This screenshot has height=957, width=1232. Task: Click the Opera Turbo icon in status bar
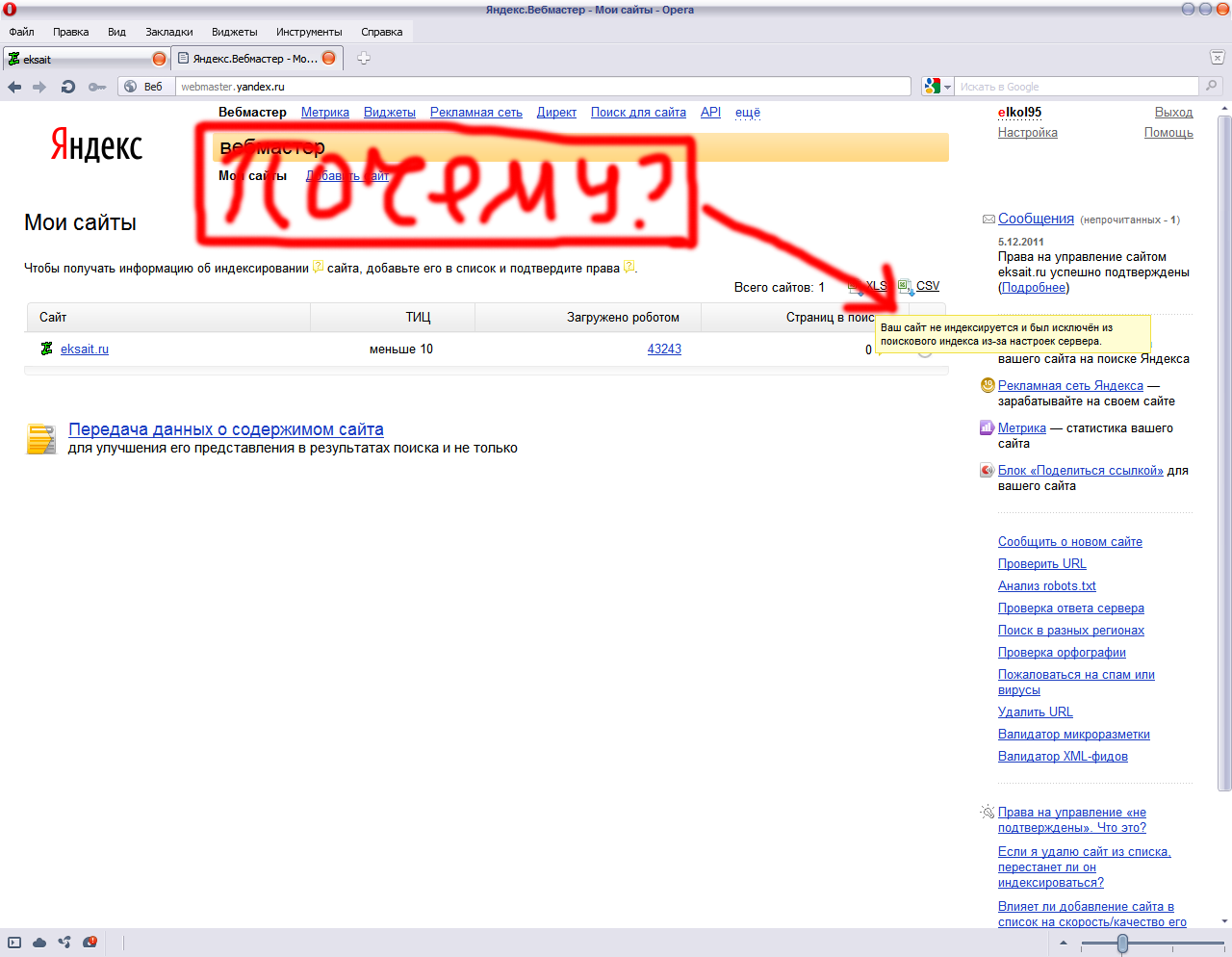click(90, 943)
